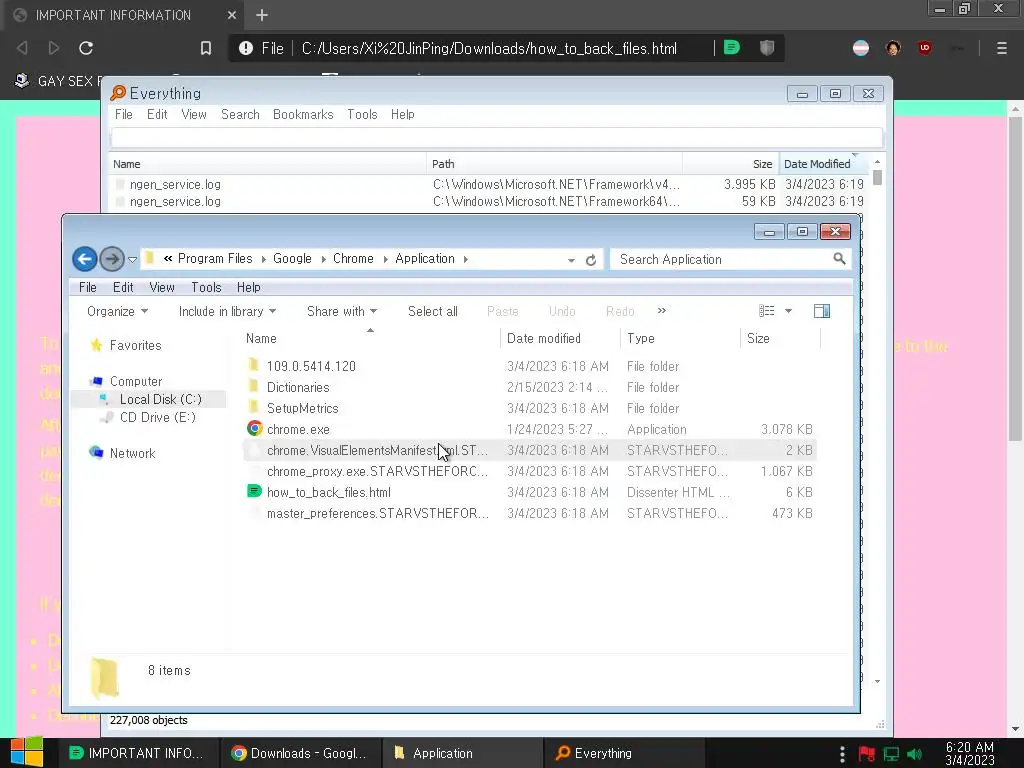Open Include in library dropdown
Image resolution: width=1024 pixels, height=768 pixels.
227,312
